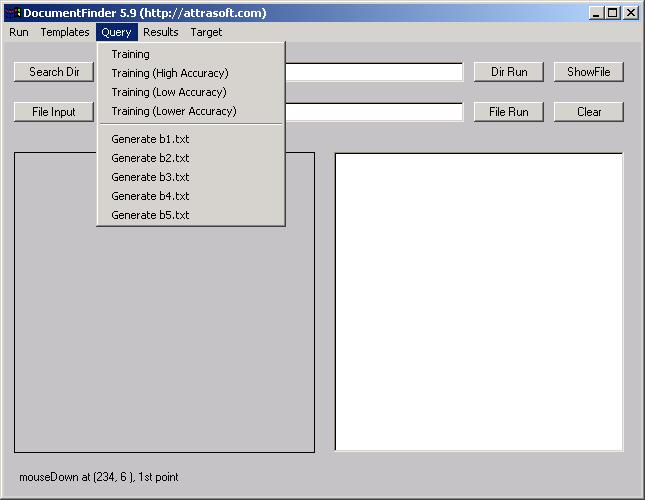Close the open Query menu
The height and width of the screenshot is (500, 645).
(116, 32)
